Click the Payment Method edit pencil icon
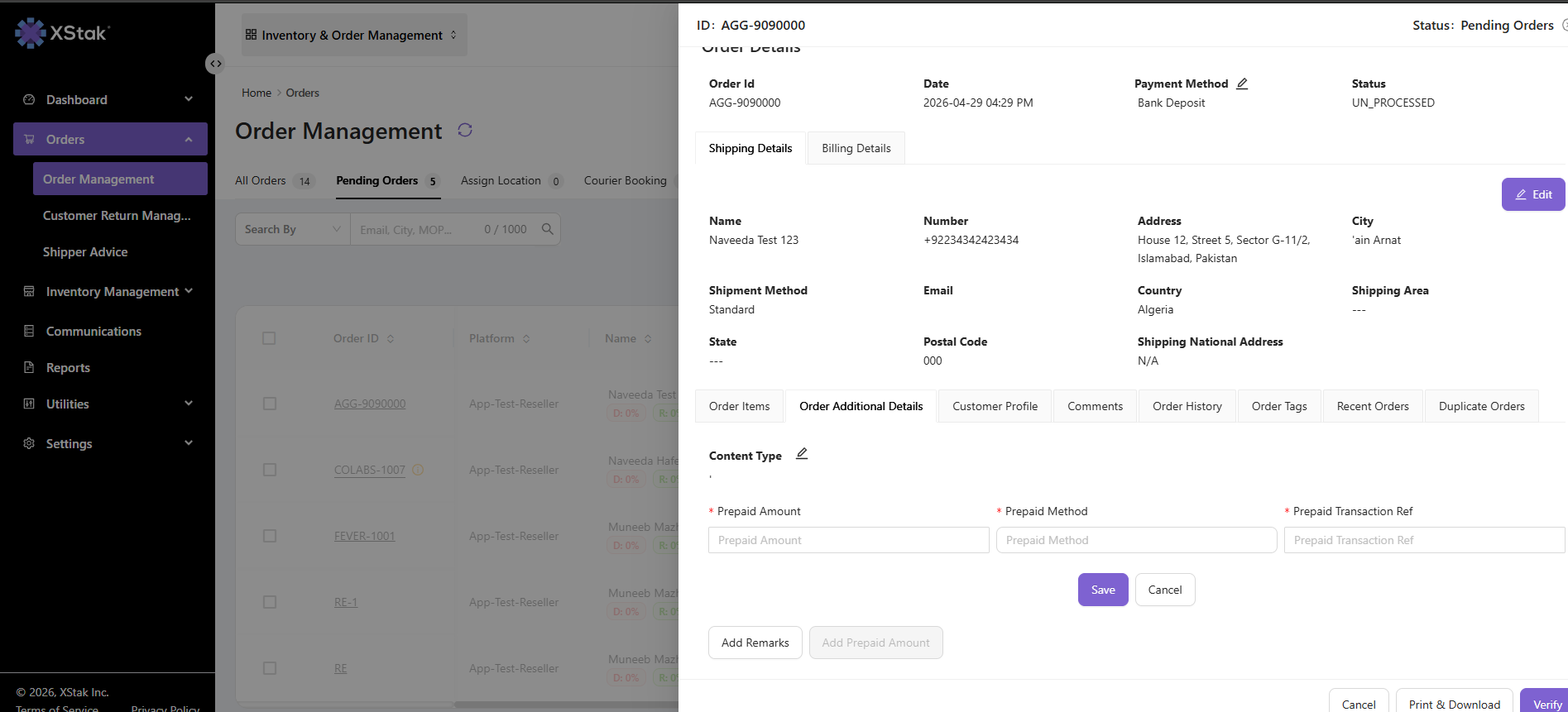Screen dimensions: 1568x712 click(x=1242, y=84)
